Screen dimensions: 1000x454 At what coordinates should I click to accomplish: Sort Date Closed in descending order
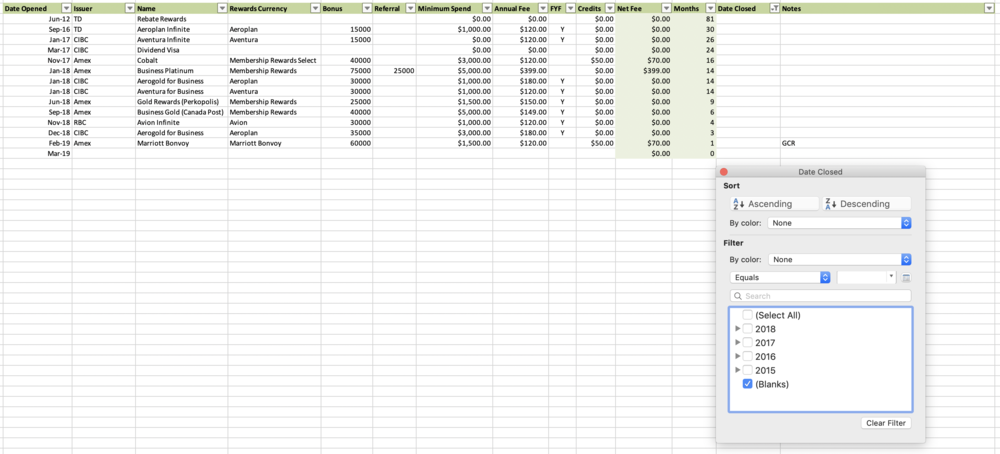(x=866, y=204)
